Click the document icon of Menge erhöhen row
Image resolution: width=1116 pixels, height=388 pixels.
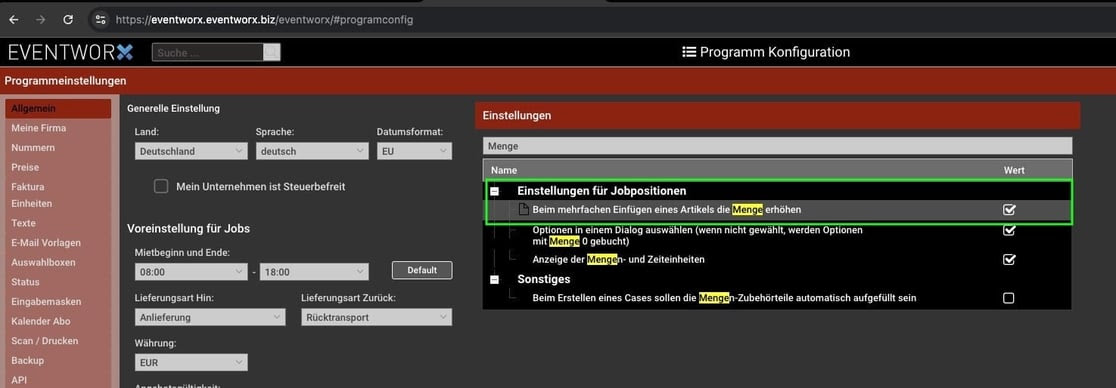[x=524, y=209]
